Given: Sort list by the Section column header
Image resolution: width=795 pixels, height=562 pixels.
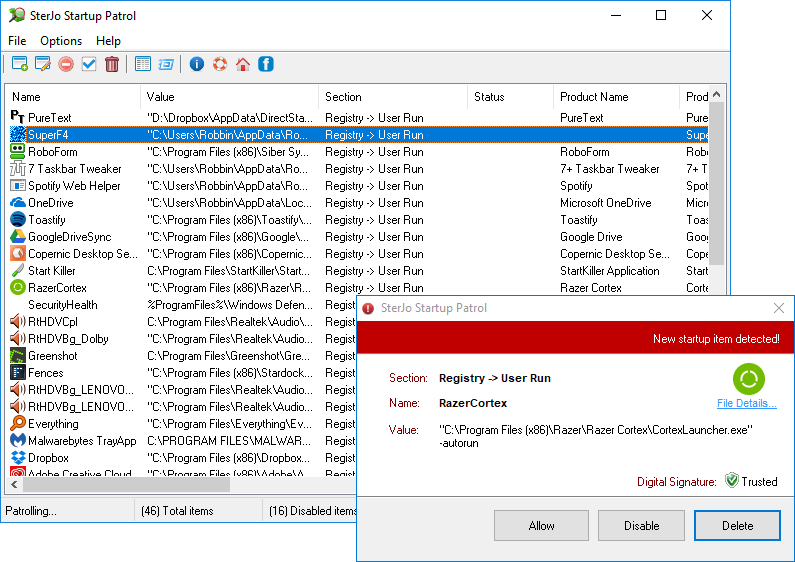Looking at the screenshot, I should coord(390,97).
